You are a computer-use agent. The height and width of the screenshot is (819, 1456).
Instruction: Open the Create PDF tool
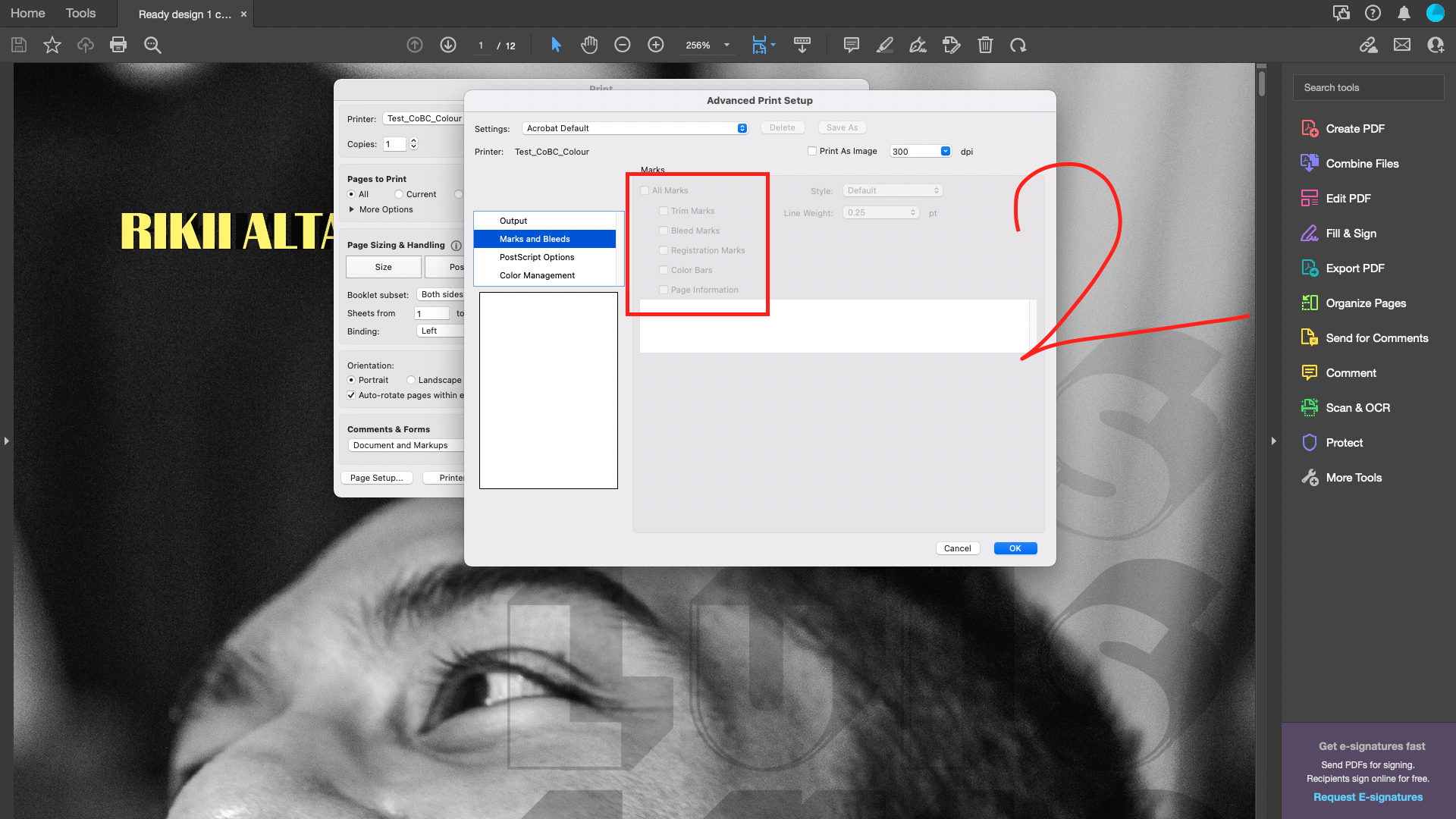(x=1354, y=129)
